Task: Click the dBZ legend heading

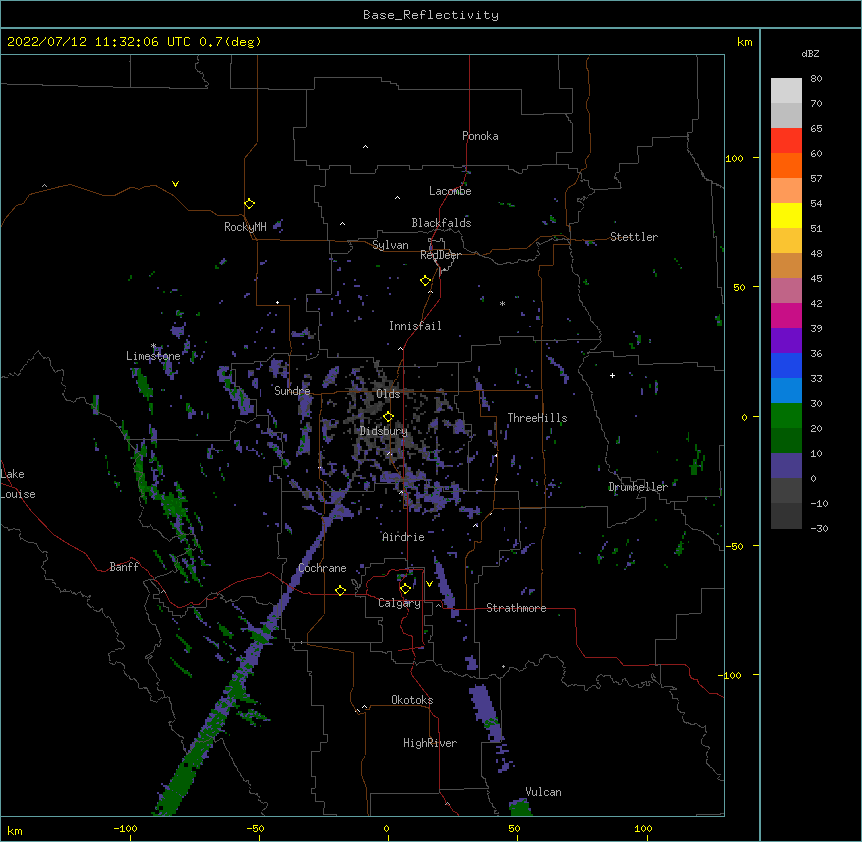Action: coord(810,53)
